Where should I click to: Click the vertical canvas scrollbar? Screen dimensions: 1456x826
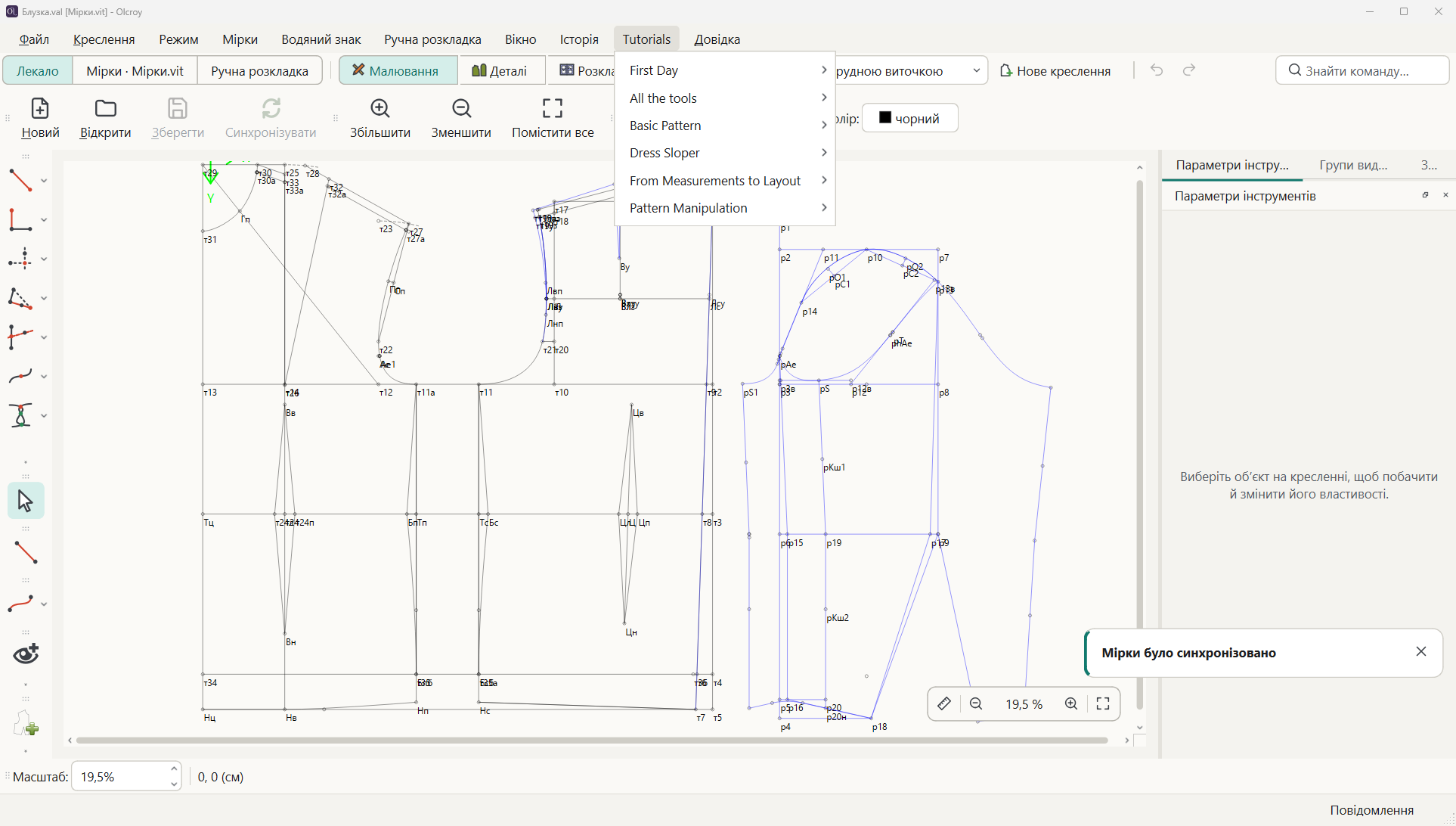click(1140, 445)
